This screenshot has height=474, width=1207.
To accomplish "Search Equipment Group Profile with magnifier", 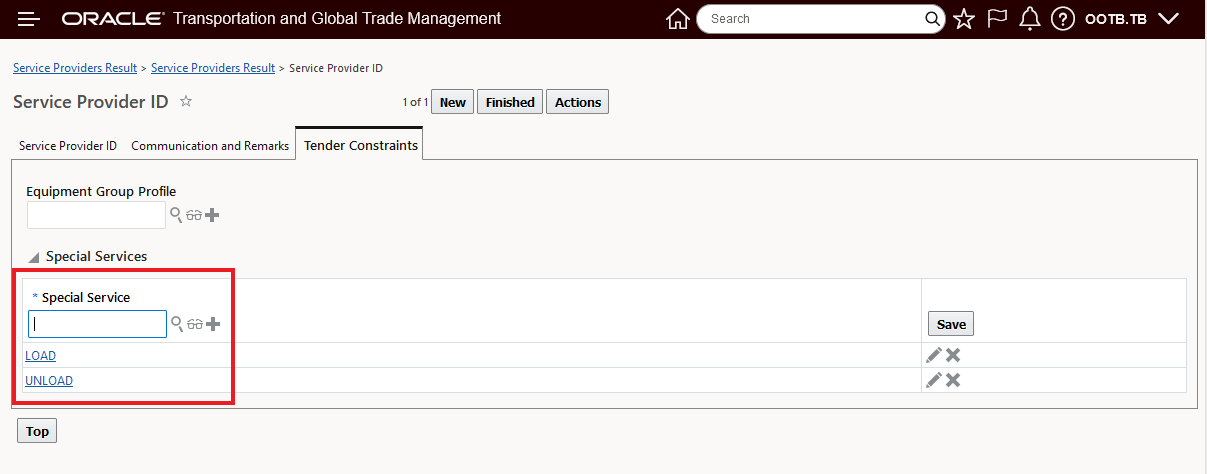I will (176, 215).
